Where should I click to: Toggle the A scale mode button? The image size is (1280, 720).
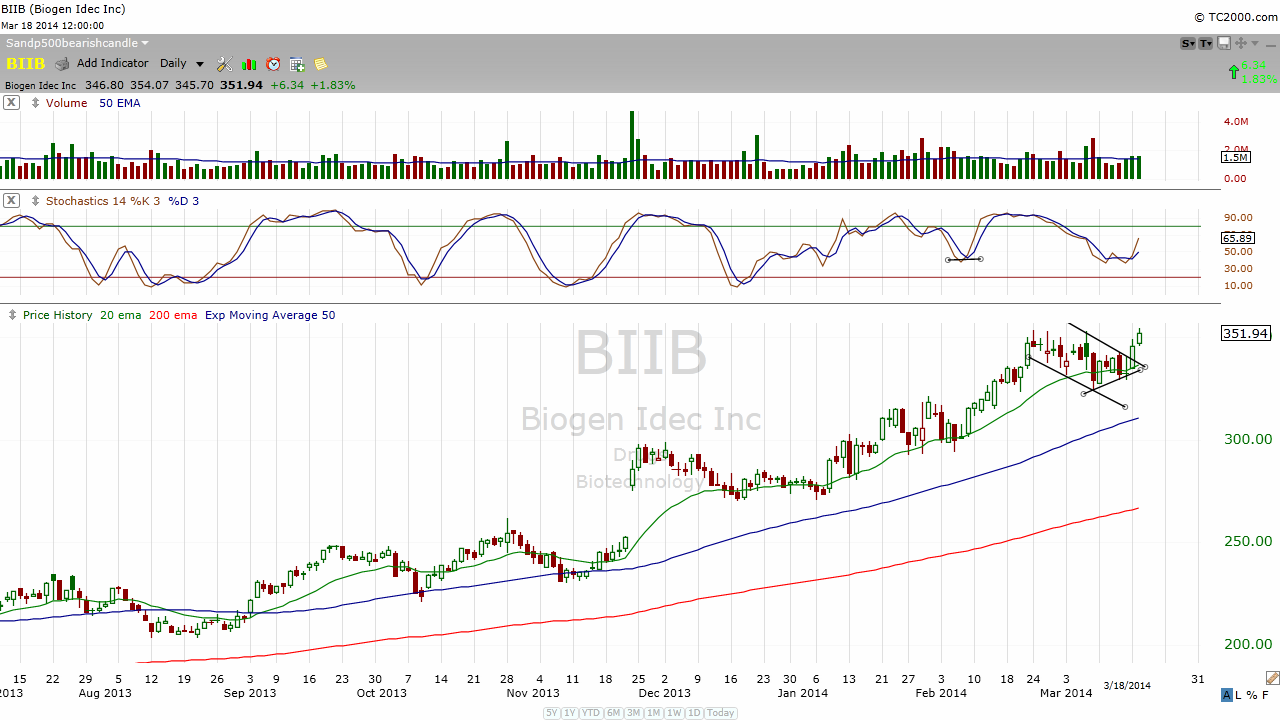1227,695
